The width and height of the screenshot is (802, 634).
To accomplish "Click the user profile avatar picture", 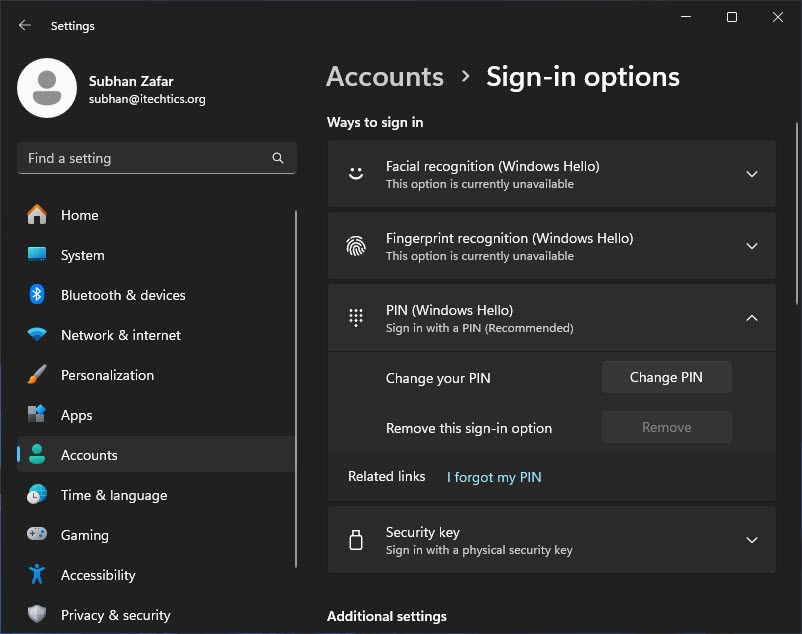I will [47, 88].
